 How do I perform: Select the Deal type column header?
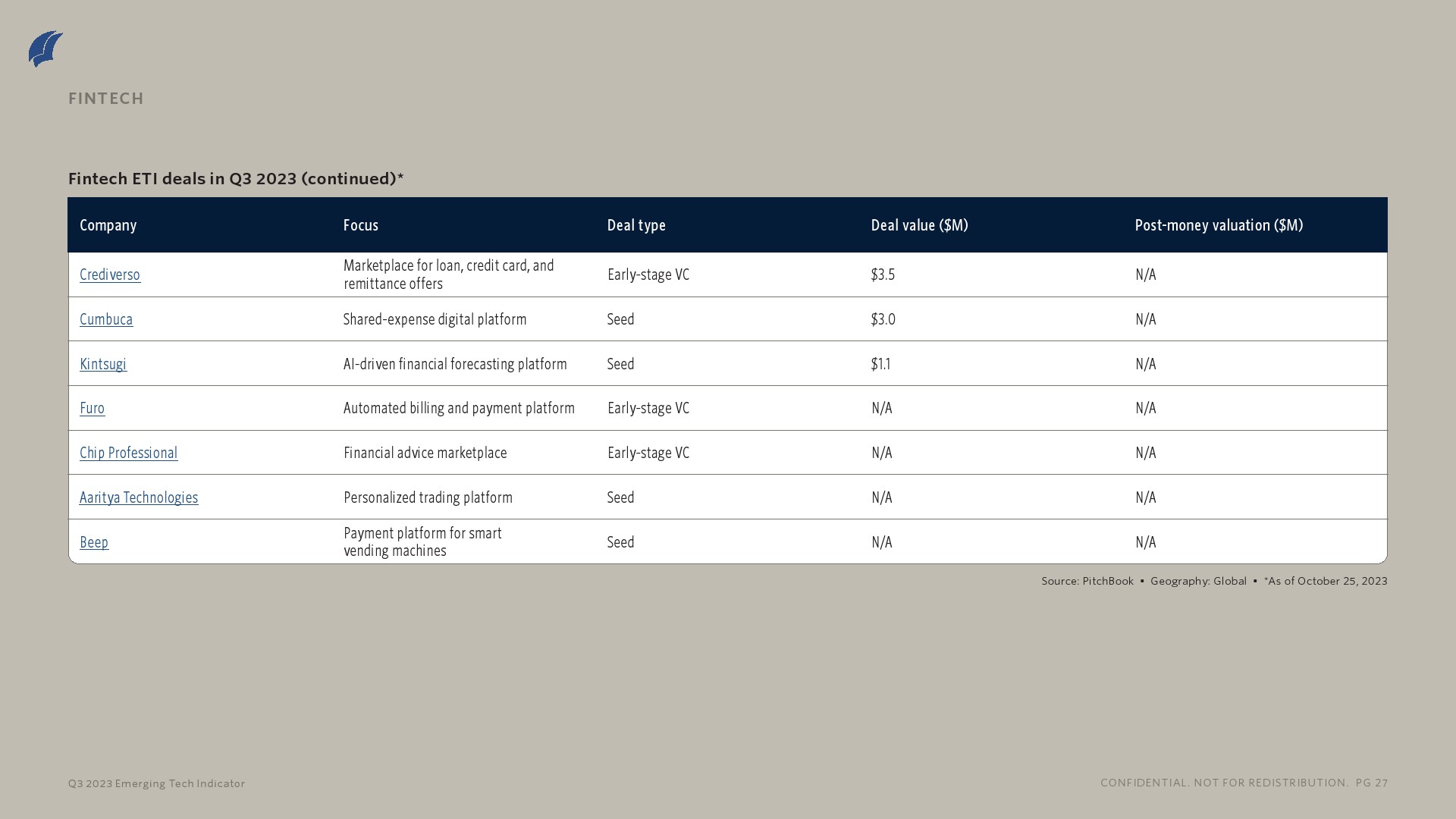coord(636,225)
